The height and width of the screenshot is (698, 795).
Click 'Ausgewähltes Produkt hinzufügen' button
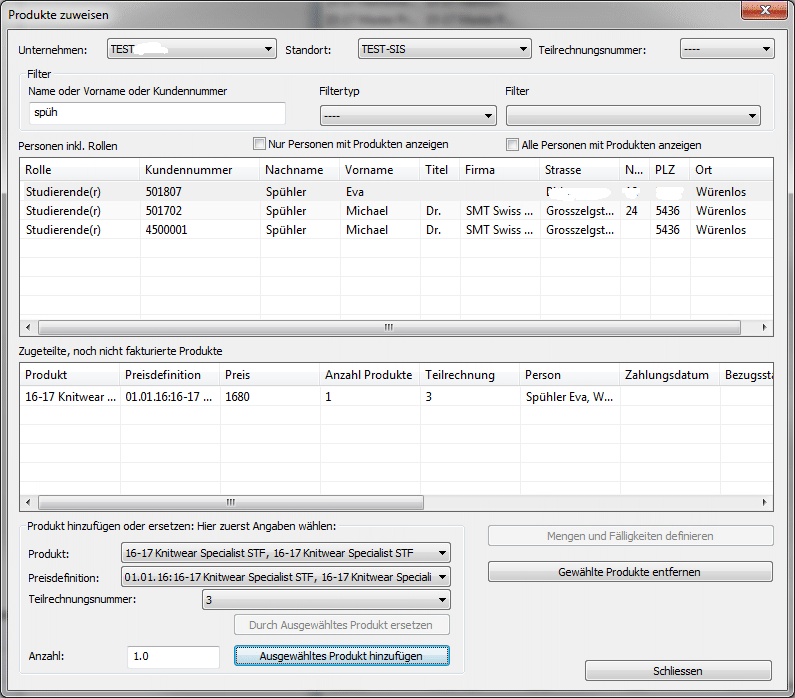342,656
